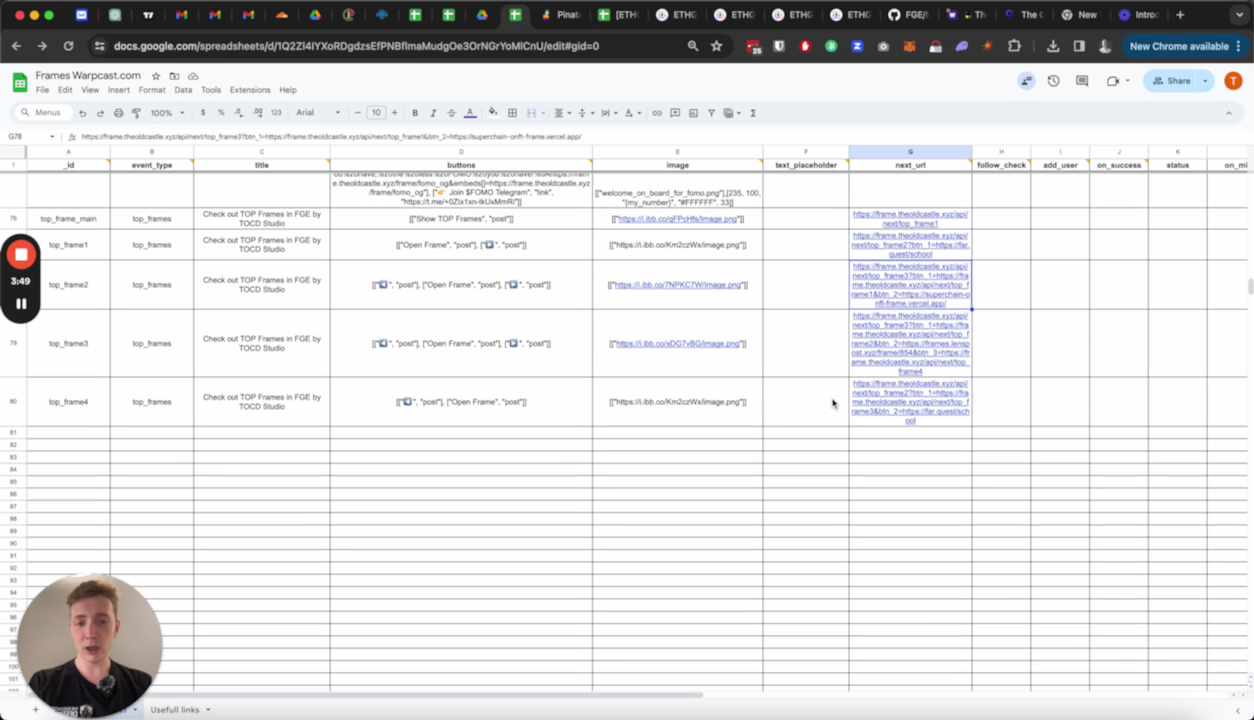Viewport: 1254px width, 720px height.
Task: Click the Functions sigma icon
Action: tap(753, 113)
